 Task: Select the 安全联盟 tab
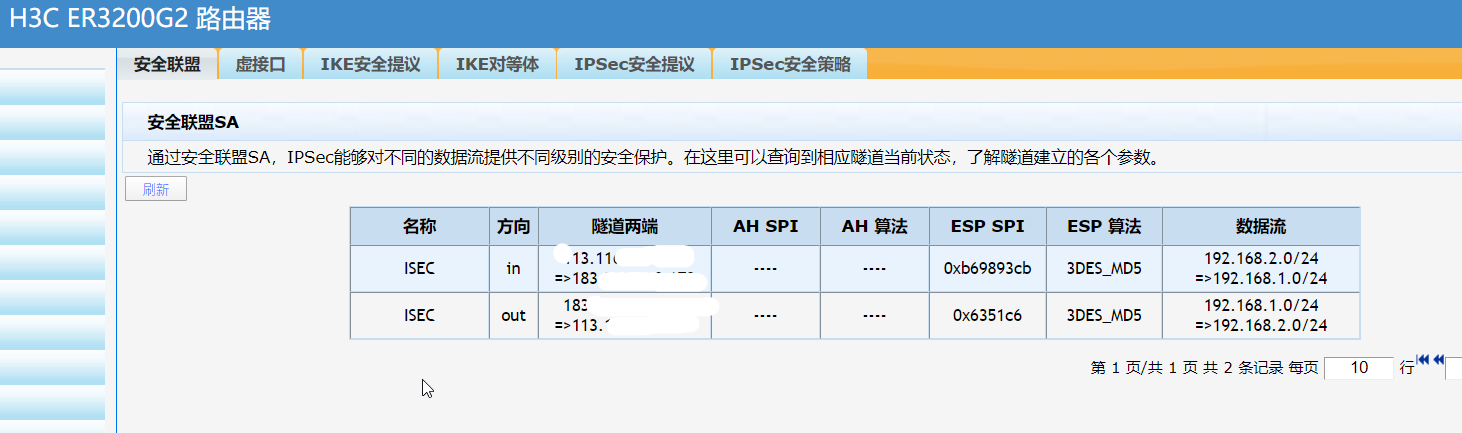coord(167,65)
